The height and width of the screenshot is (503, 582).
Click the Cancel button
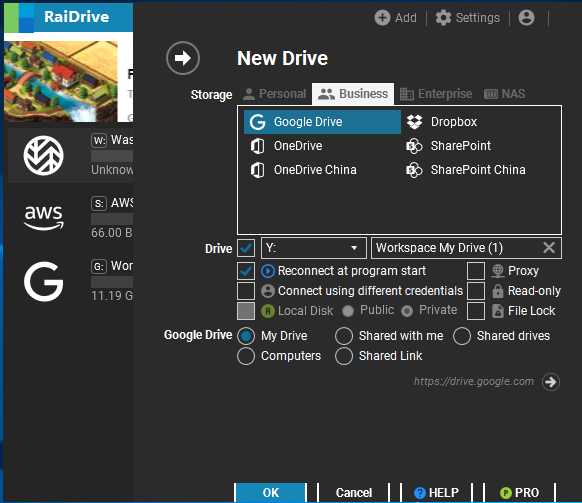(354, 492)
